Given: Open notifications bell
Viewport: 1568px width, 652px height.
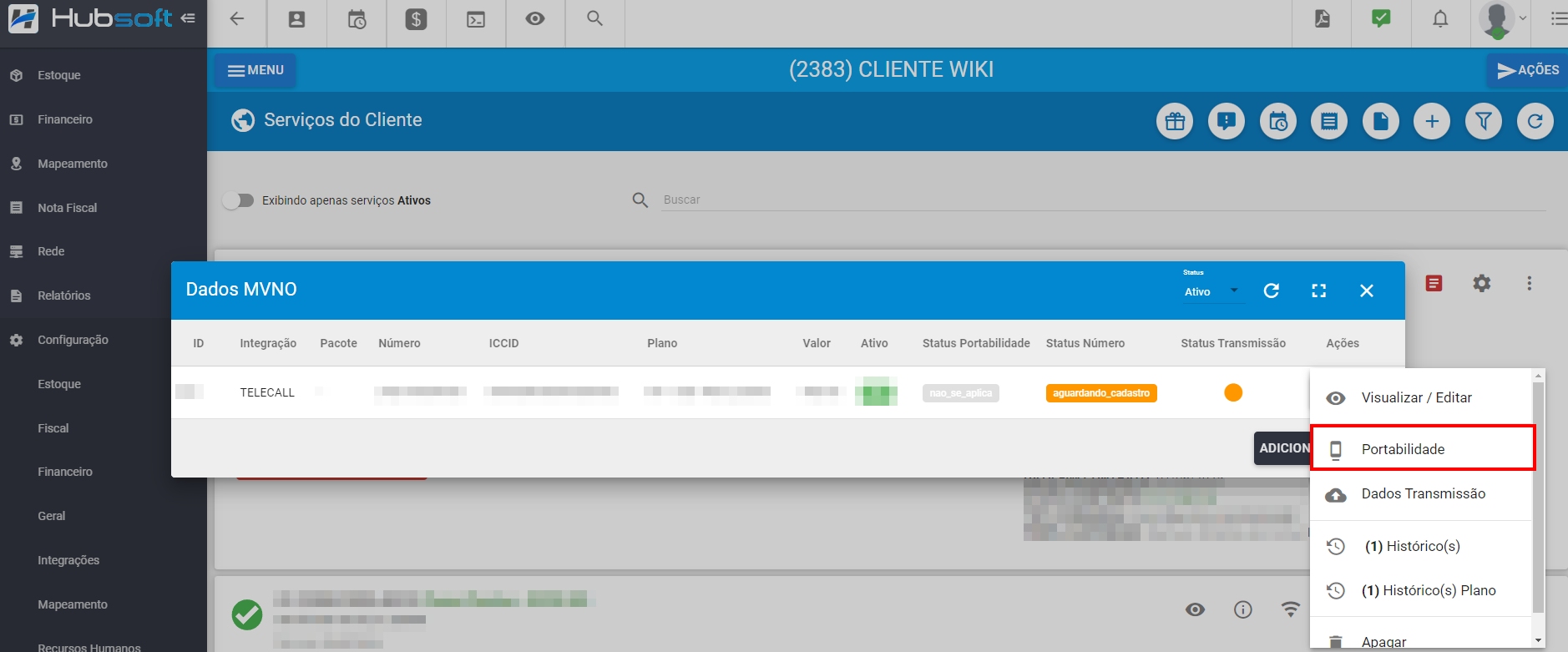Looking at the screenshot, I should pos(1440,18).
